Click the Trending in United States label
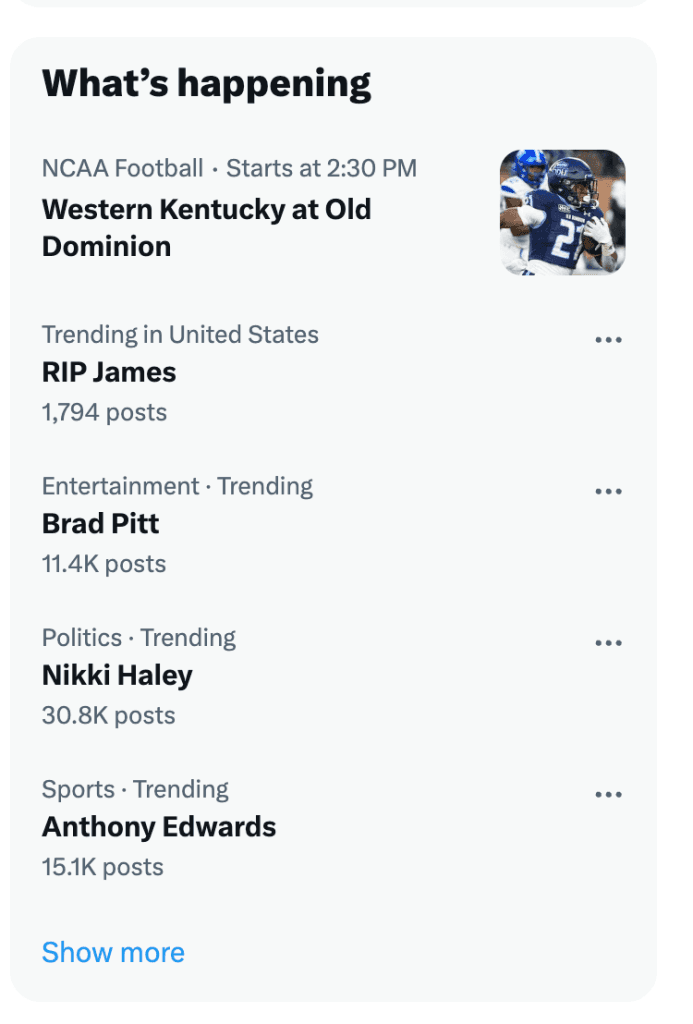 pos(180,335)
